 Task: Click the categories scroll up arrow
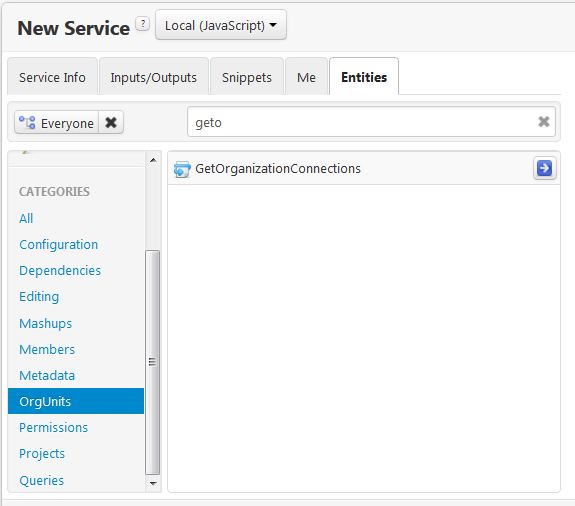[153, 160]
